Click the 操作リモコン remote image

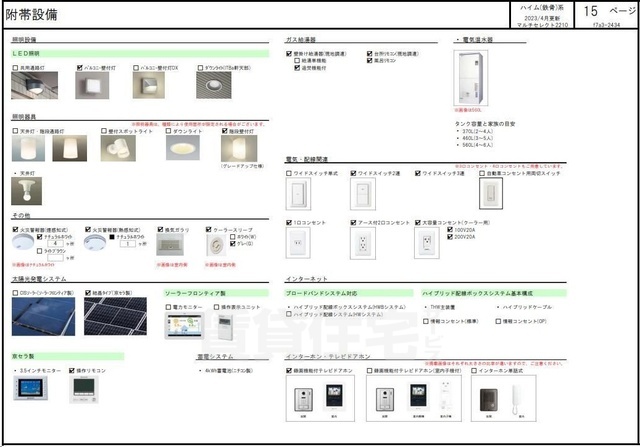tap(84, 390)
